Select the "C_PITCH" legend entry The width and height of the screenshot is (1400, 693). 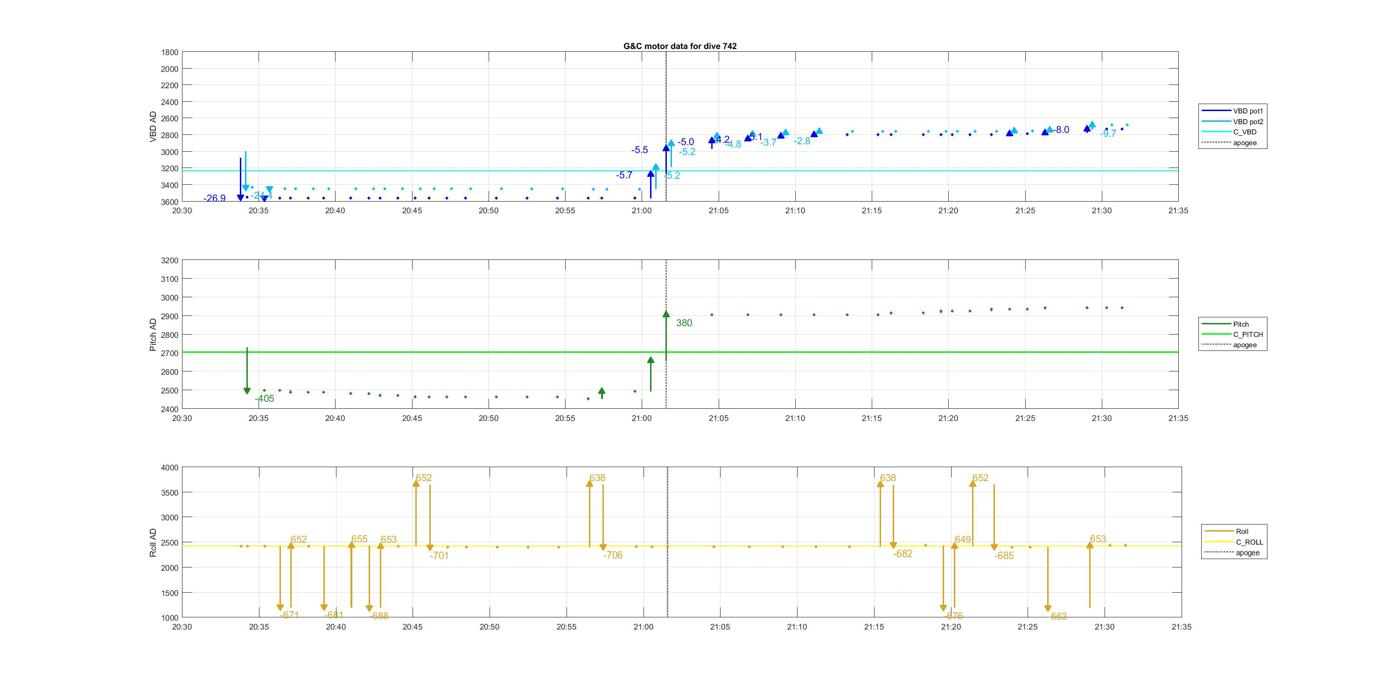(x=1247, y=334)
